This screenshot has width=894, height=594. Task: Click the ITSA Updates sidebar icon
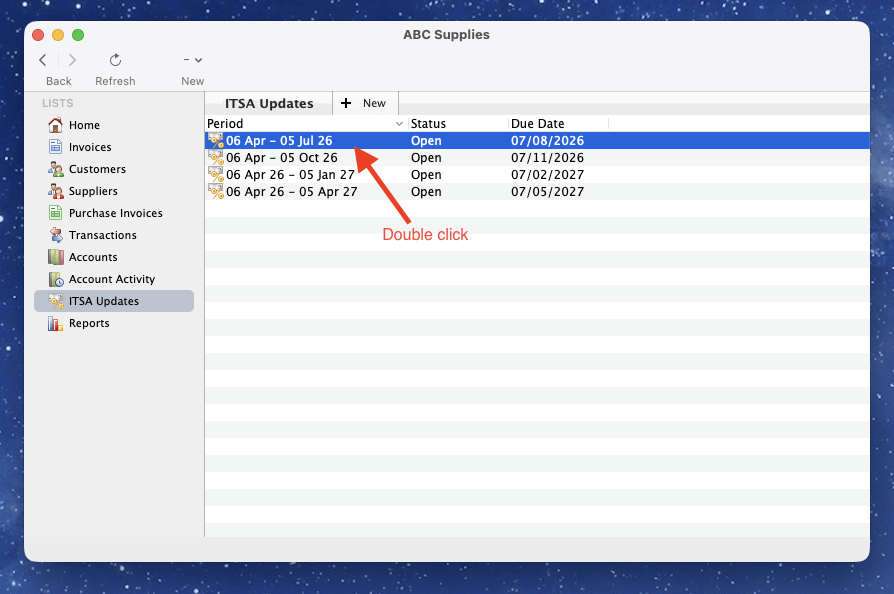[x=55, y=301]
